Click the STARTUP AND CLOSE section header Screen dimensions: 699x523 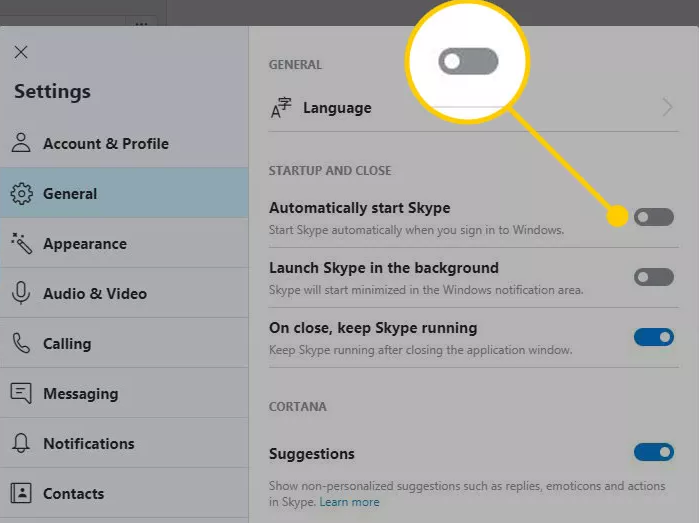tap(330, 171)
